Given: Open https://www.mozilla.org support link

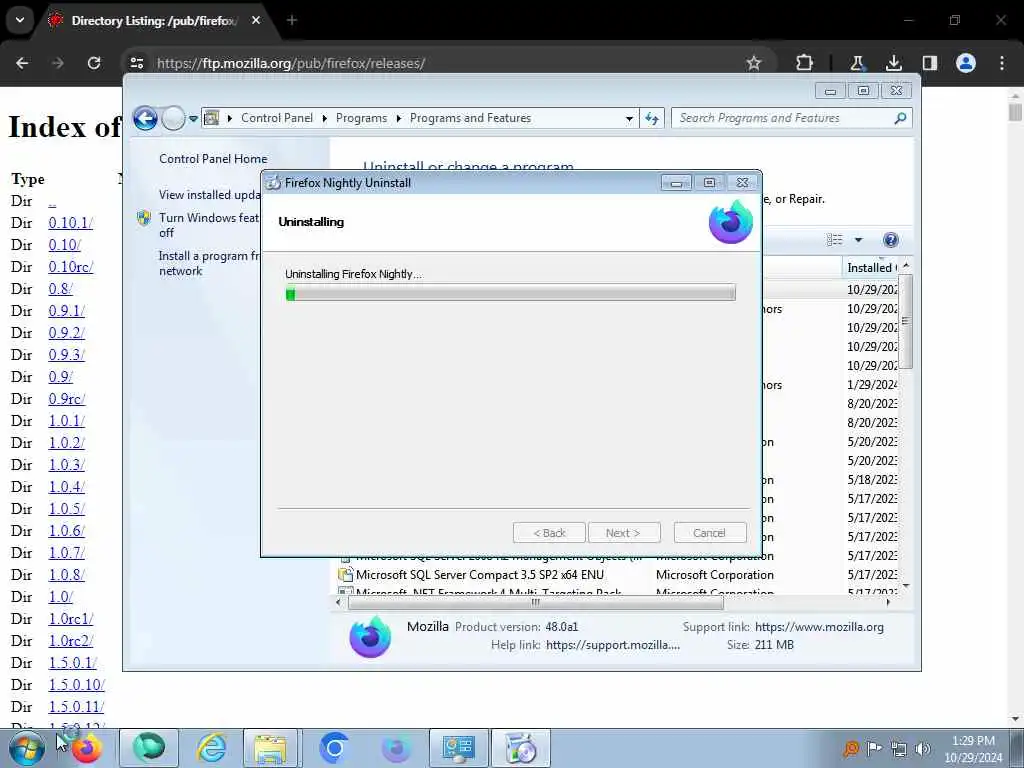Looking at the screenshot, I should pyautogui.click(x=819, y=627).
